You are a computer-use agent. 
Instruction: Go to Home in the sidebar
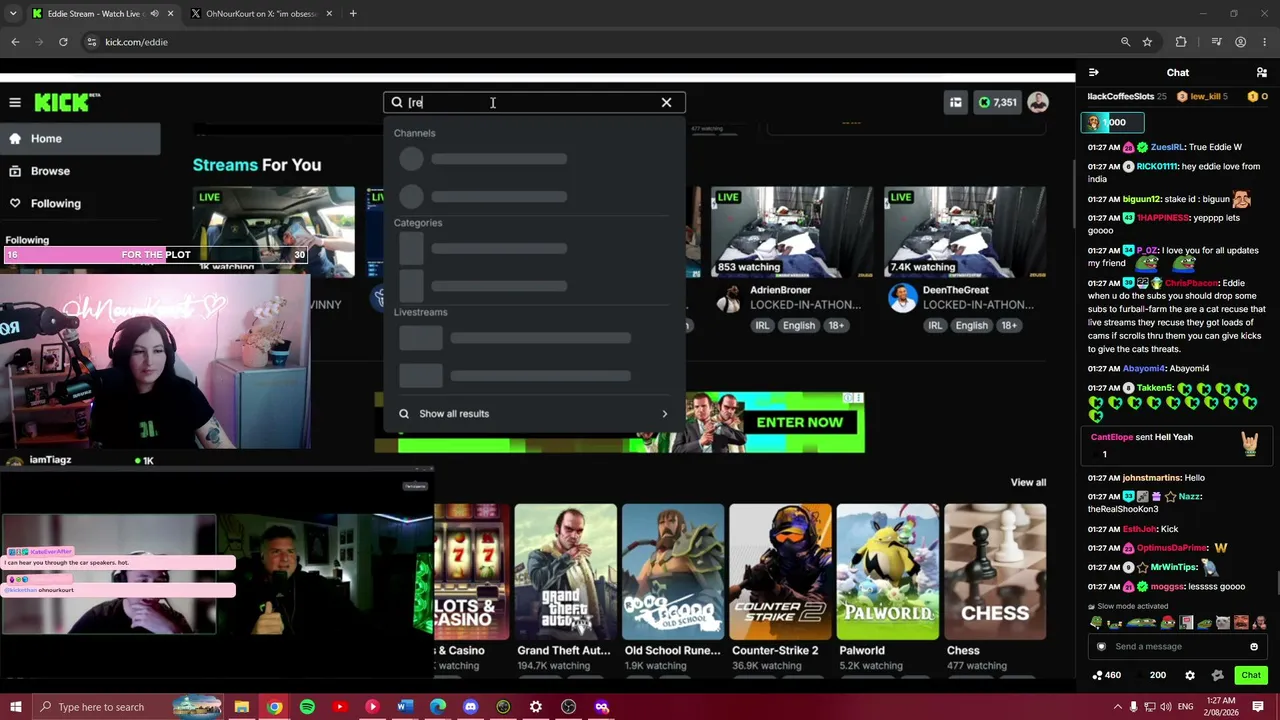click(80, 139)
